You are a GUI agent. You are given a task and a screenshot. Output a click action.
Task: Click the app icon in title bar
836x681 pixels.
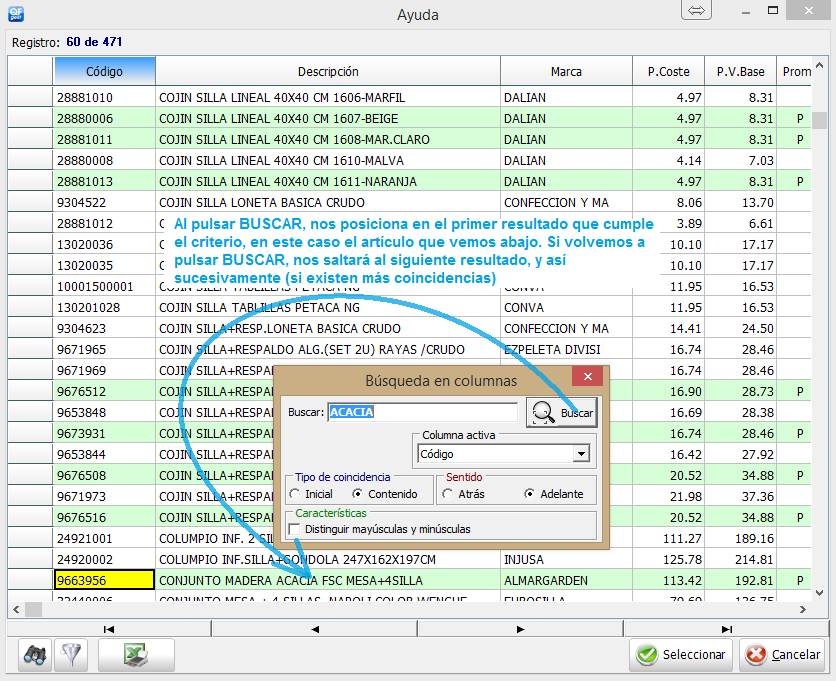point(16,13)
